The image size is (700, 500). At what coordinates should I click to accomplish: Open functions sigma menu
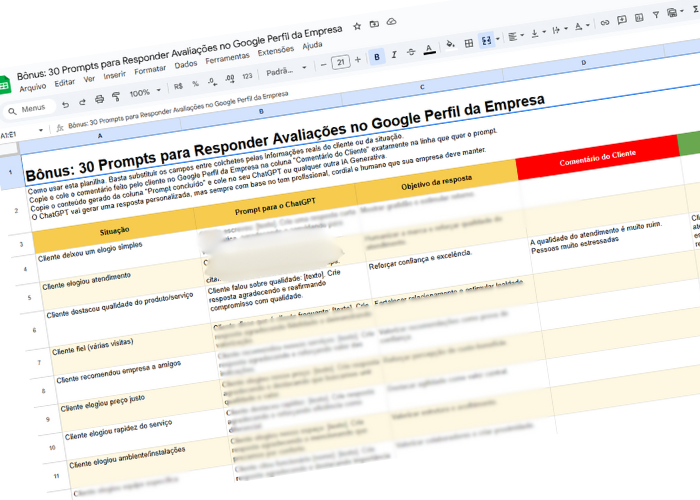(696, 9)
